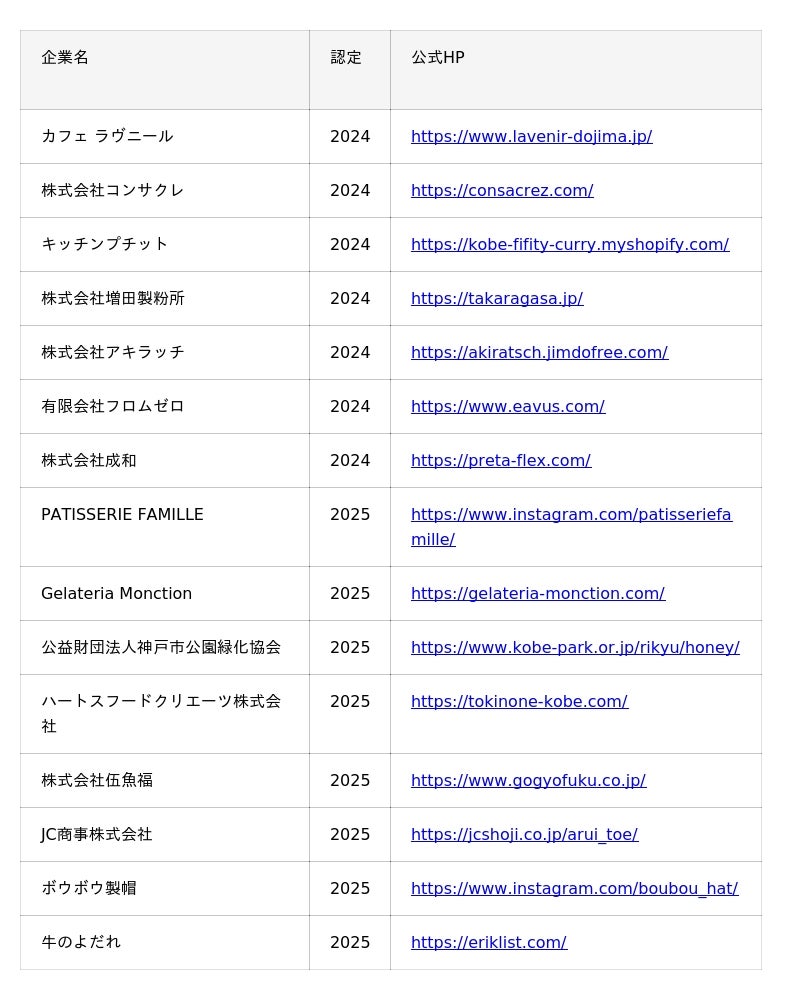Screen dimensions: 800x1000
Task: Click the 認定 column header
Action: click(346, 58)
